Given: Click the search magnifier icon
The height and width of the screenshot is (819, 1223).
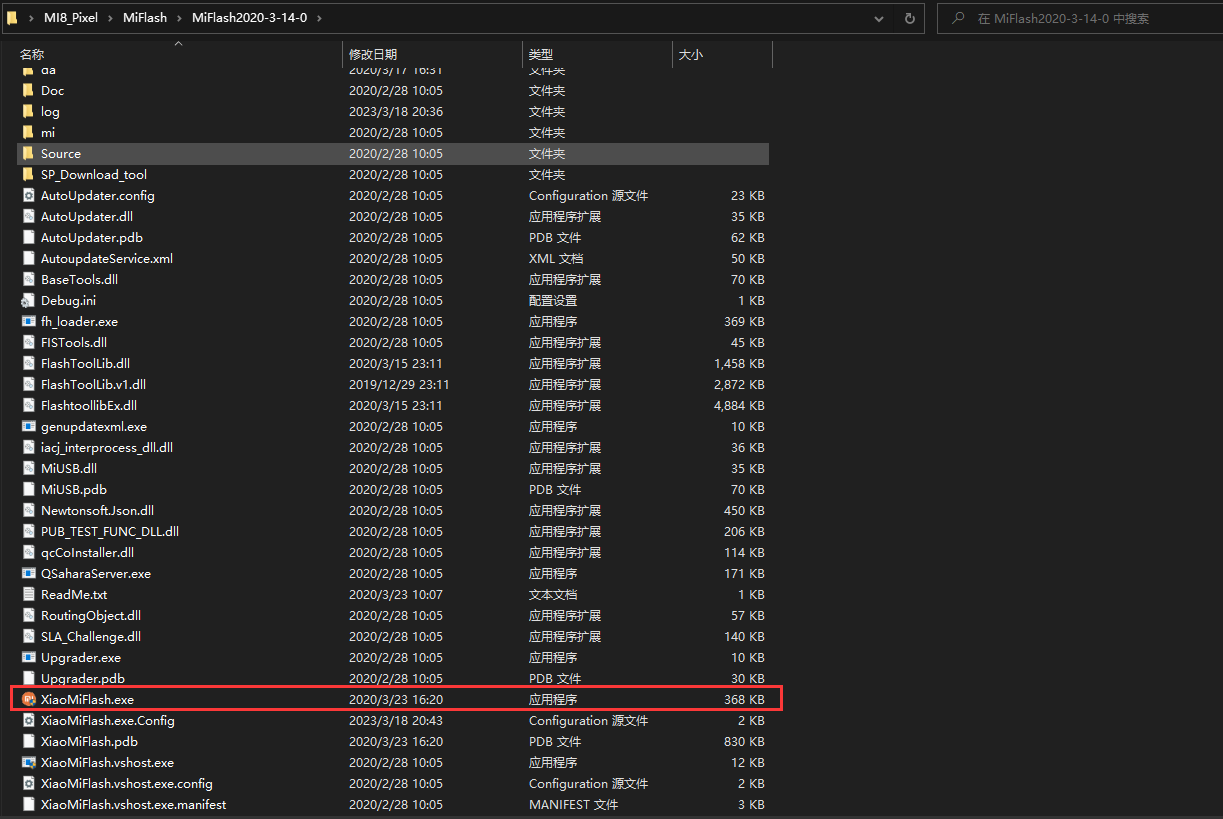Looking at the screenshot, I should tap(958, 18).
